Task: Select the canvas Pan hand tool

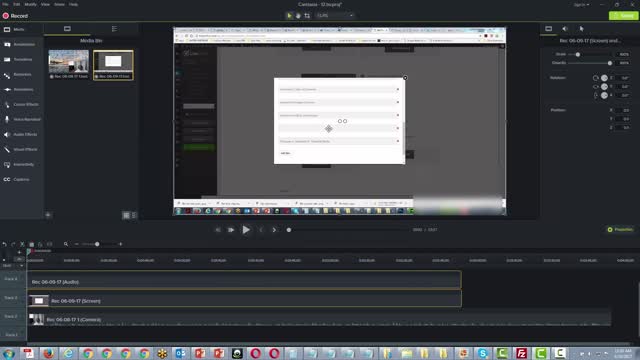Action: point(298,16)
